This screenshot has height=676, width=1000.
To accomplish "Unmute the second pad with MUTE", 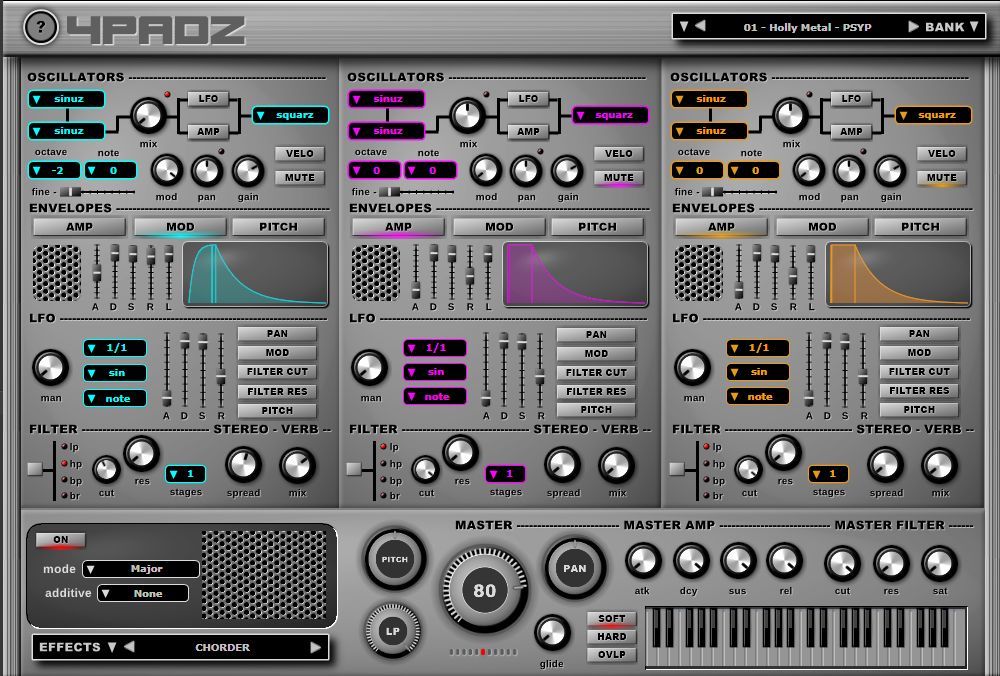I will [x=619, y=177].
